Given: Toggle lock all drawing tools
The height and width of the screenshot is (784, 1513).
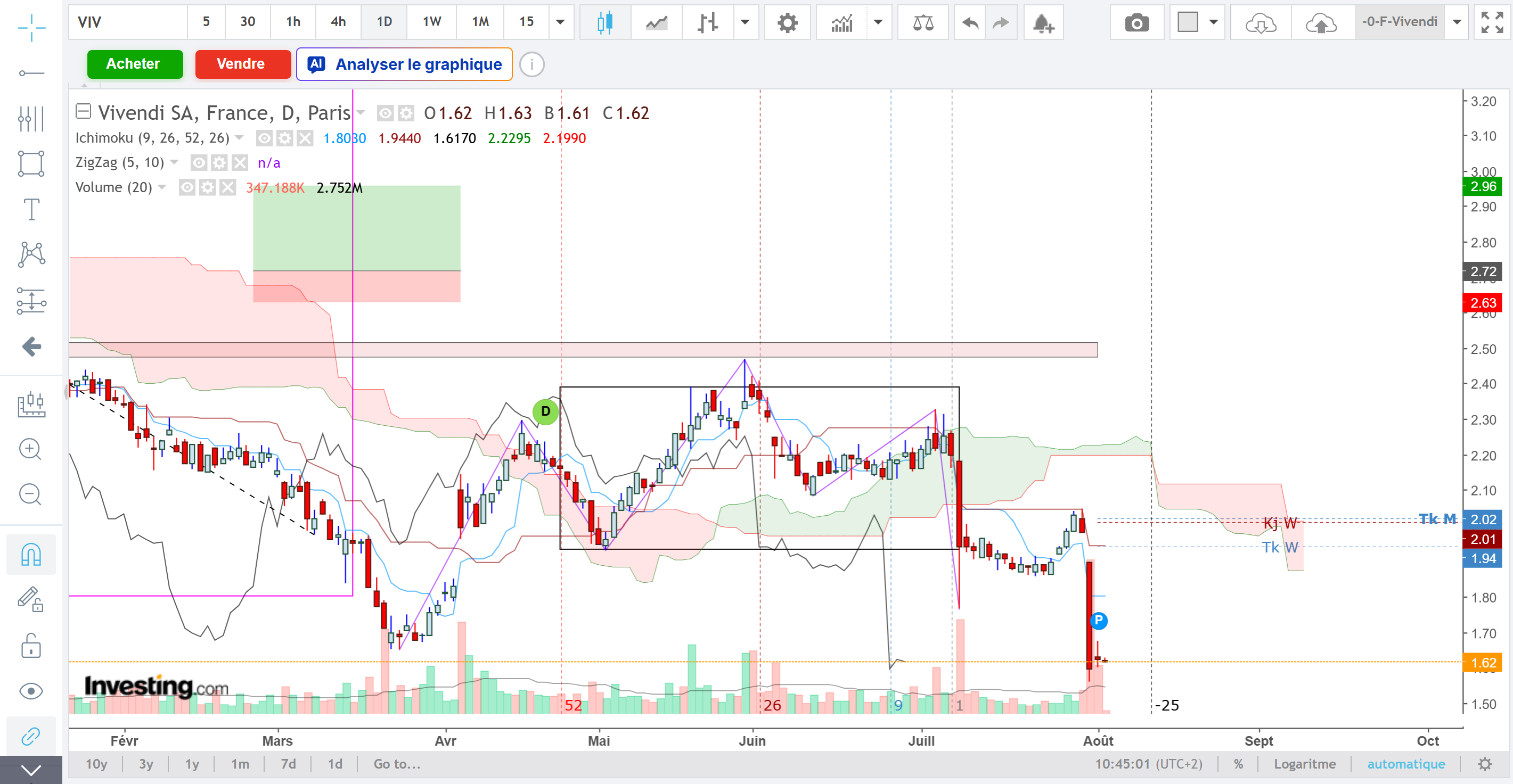Looking at the screenshot, I should [x=31, y=646].
